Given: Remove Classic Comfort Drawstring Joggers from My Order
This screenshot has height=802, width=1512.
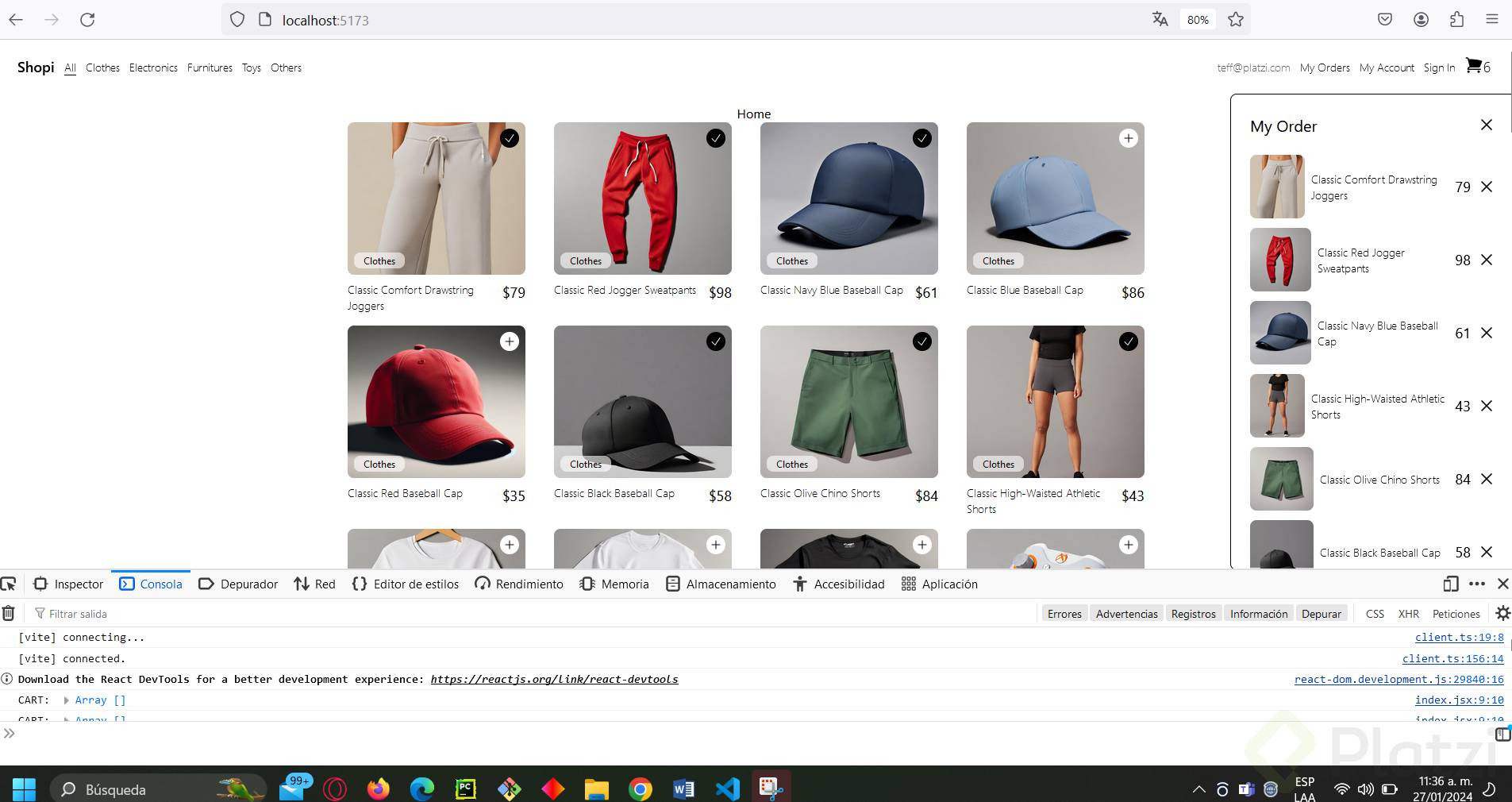Looking at the screenshot, I should [x=1487, y=187].
